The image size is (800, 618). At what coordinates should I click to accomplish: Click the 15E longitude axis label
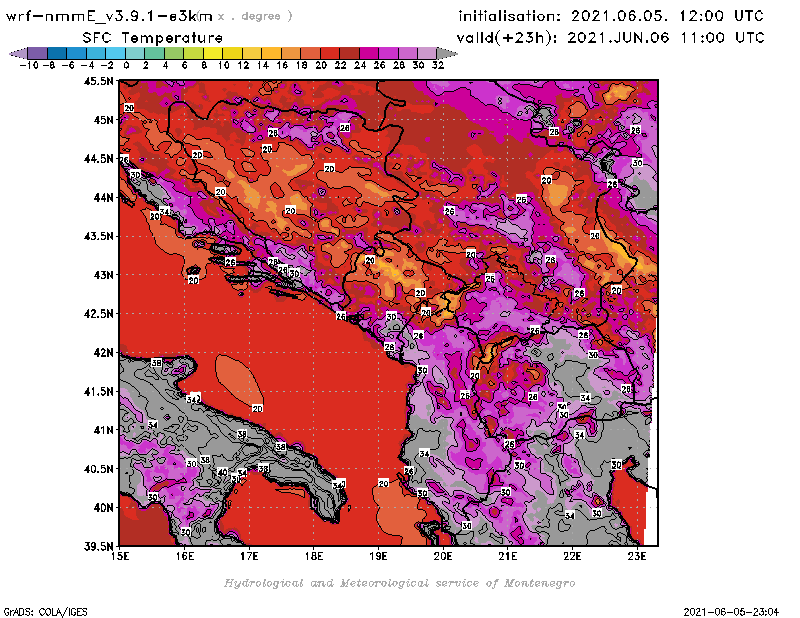pyautogui.click(x=120, y=556)
